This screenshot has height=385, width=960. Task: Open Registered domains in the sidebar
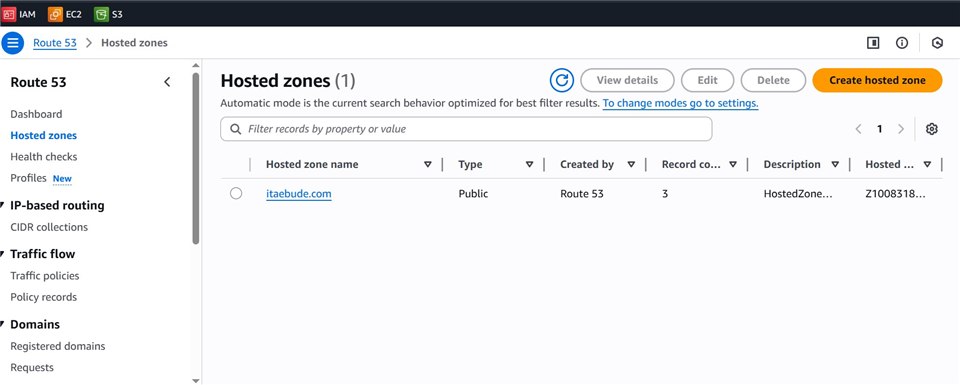(x=58, y=346)
